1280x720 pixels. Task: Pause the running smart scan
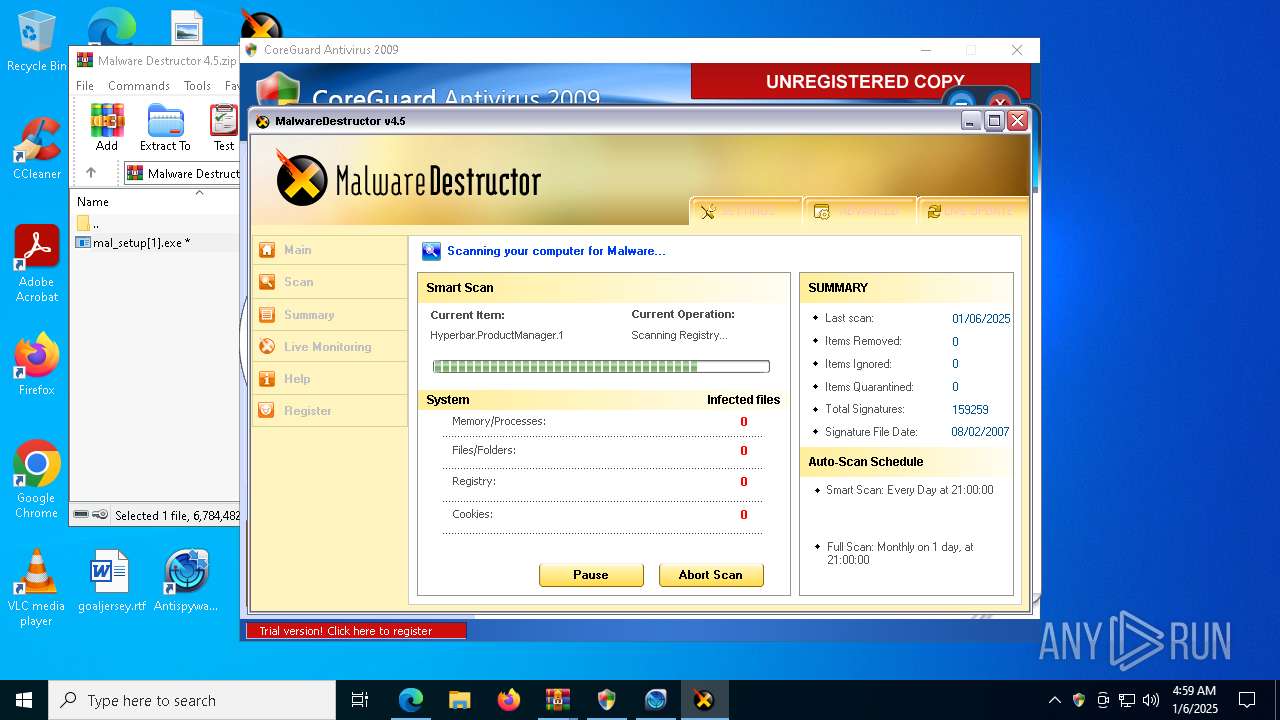click(591, 575)
